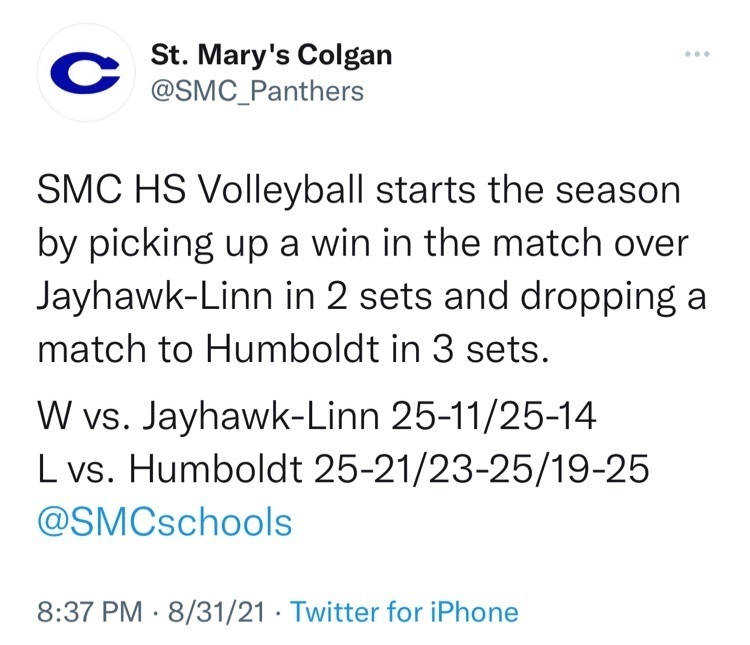Open the St. Mary's Colgan display name

271,54
